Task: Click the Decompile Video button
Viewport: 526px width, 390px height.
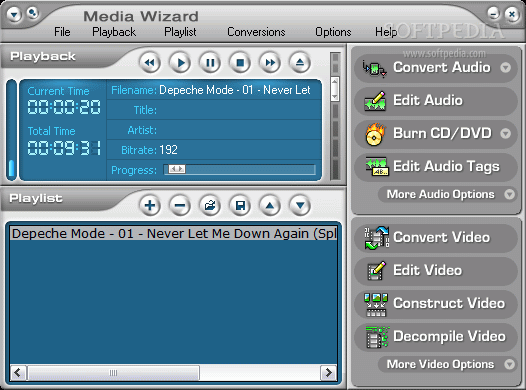Action: [435, 336]
